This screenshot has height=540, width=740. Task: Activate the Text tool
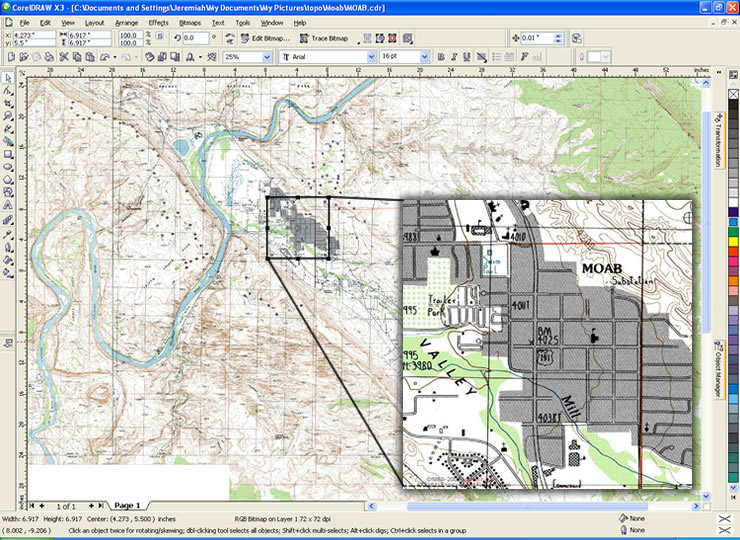pyautogui.click(x=8, y=206)
